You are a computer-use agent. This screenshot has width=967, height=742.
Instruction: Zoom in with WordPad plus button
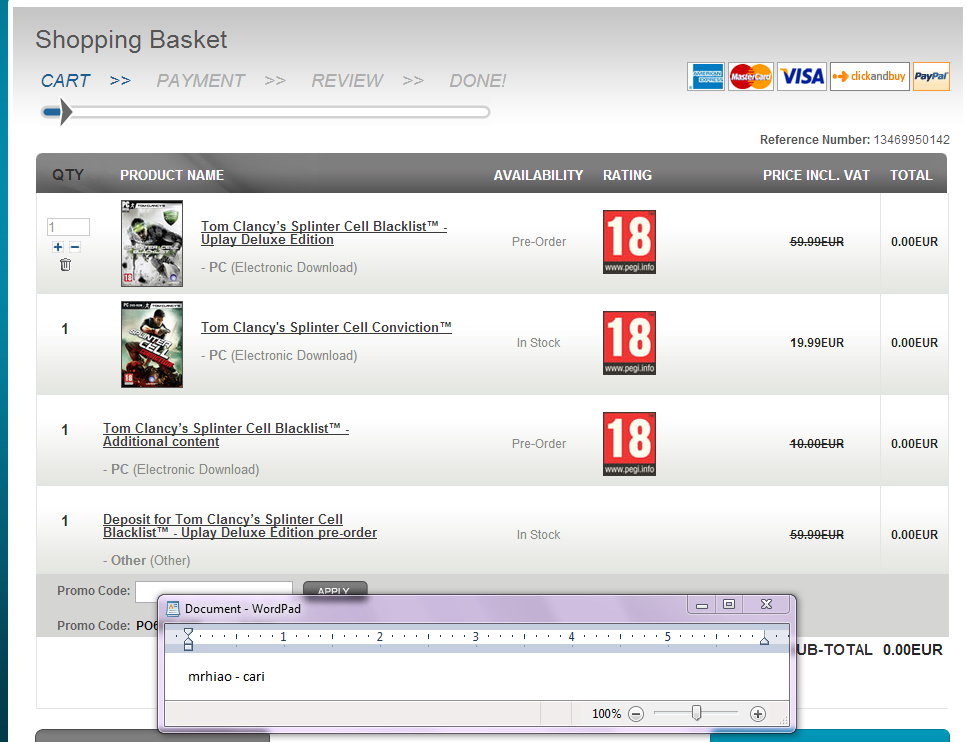(x=757, y=714)
